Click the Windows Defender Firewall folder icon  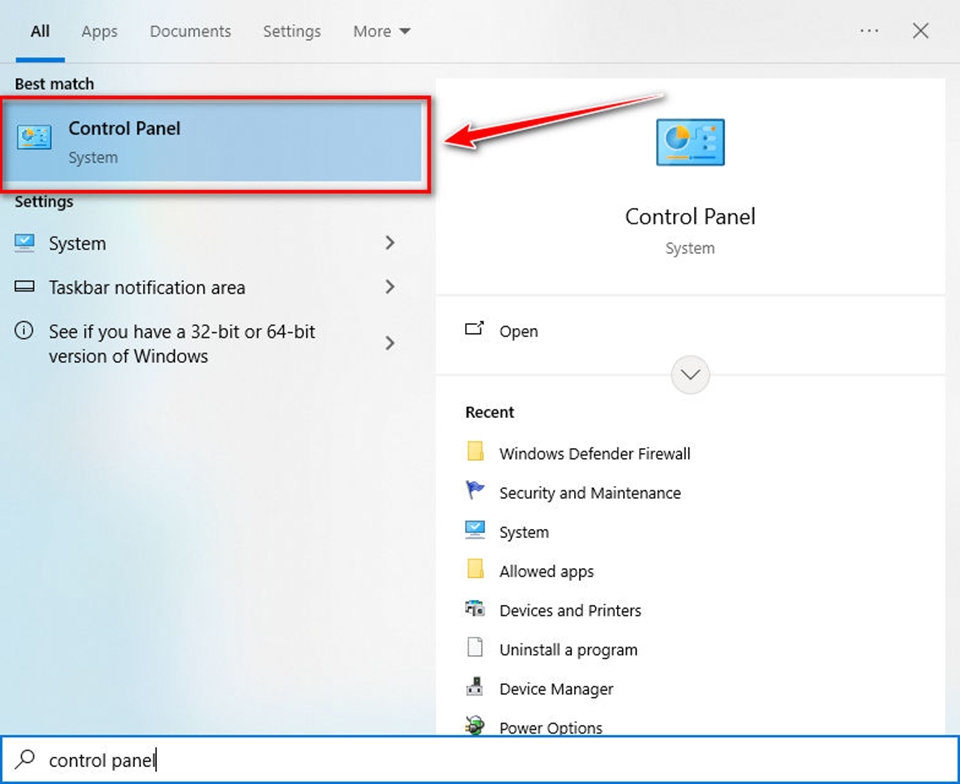click(475, 452)
